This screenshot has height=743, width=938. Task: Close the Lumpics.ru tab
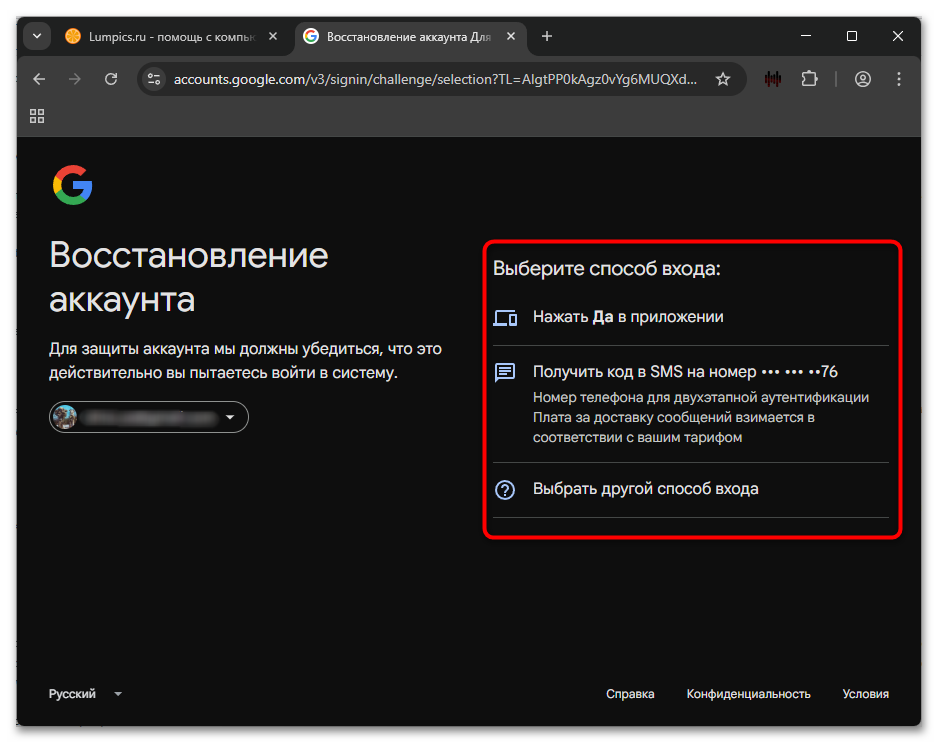(x=273, y=36)
